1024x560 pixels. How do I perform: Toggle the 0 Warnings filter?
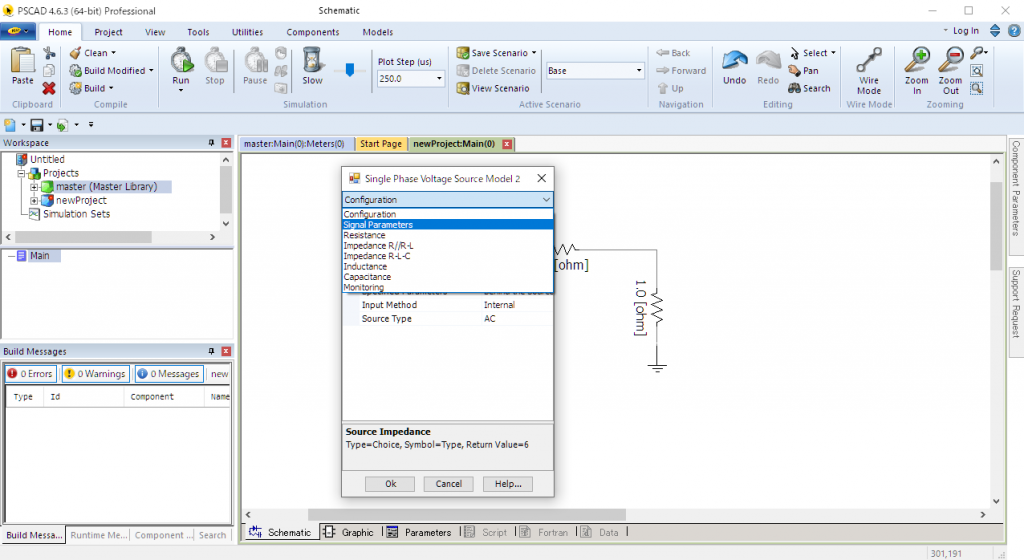pos(95,374)
